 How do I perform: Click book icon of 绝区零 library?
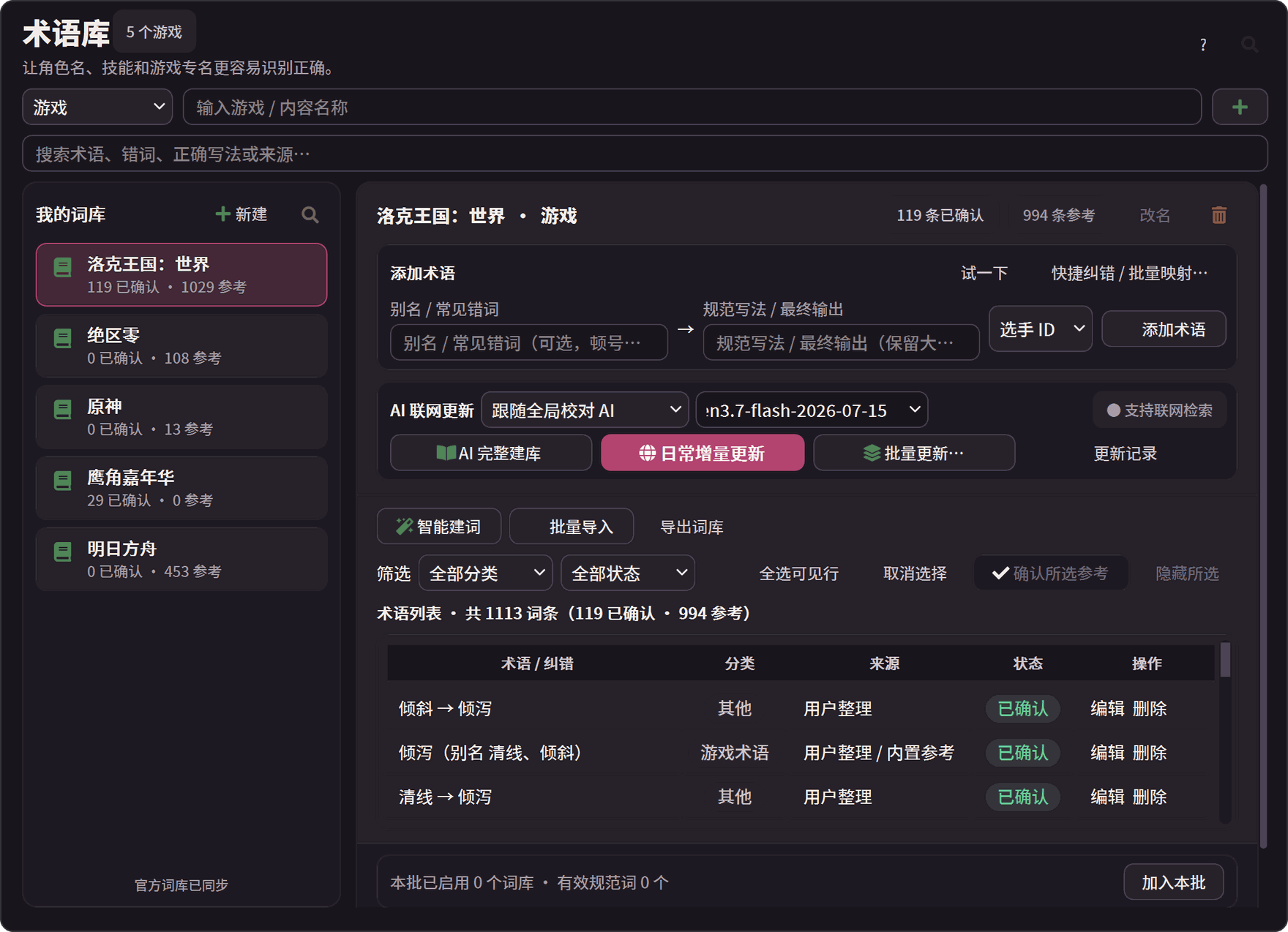(63, 339)
